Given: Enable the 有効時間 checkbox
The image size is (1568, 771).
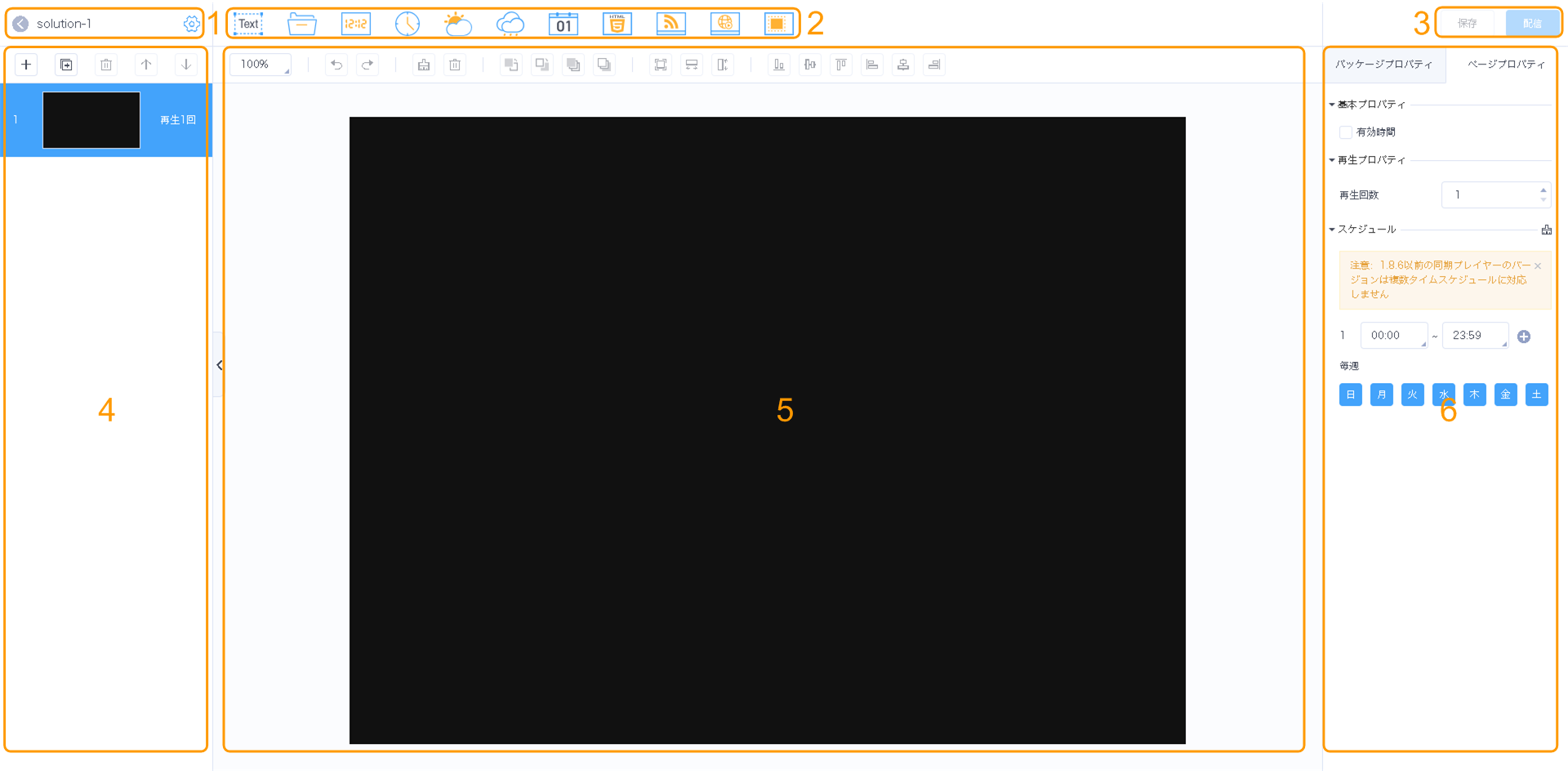Looking at the screenshot, I should 1346,132.
